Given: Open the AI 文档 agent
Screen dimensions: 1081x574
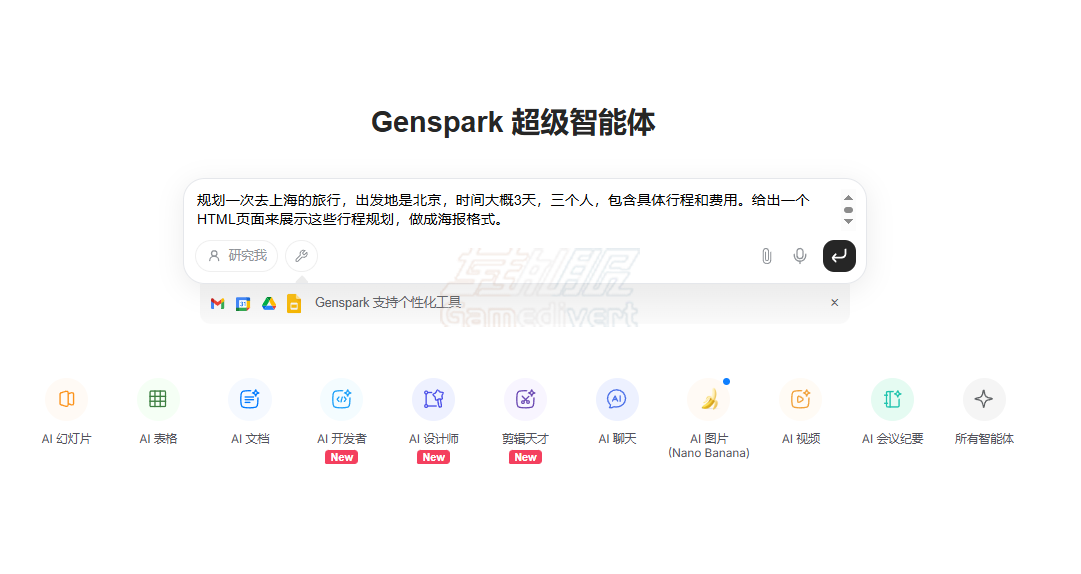Looking at the screenshot, I should tap(250, 399).
